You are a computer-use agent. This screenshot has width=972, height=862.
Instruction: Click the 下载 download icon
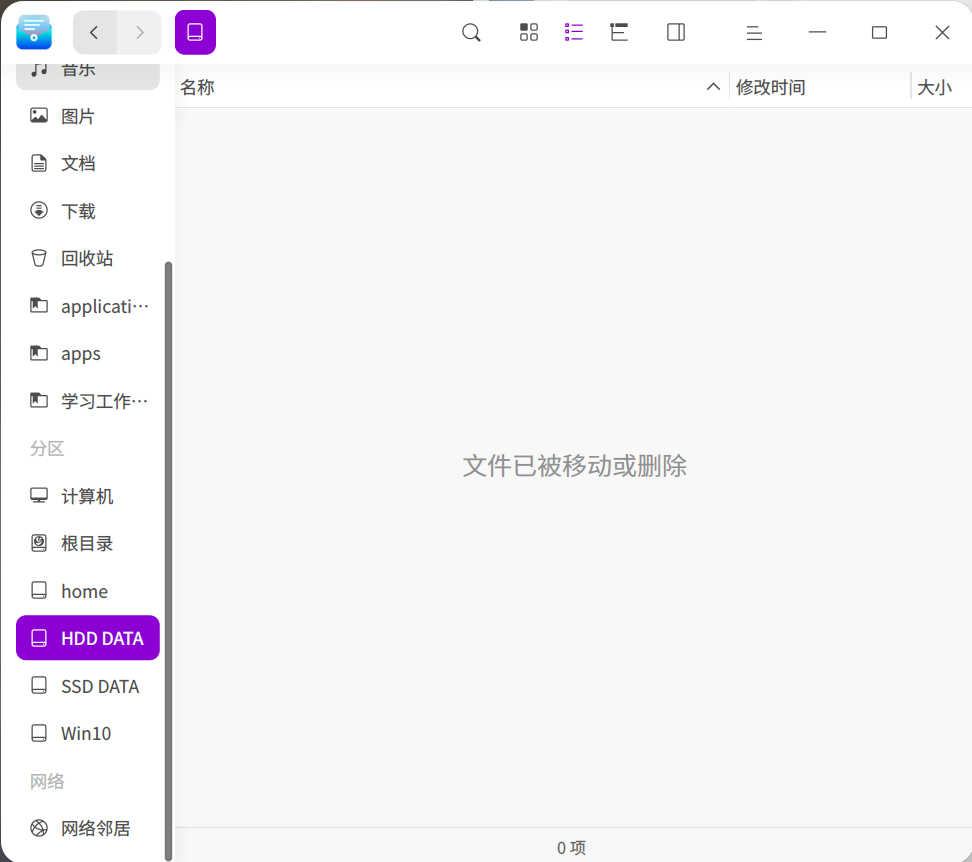point(38,211)
